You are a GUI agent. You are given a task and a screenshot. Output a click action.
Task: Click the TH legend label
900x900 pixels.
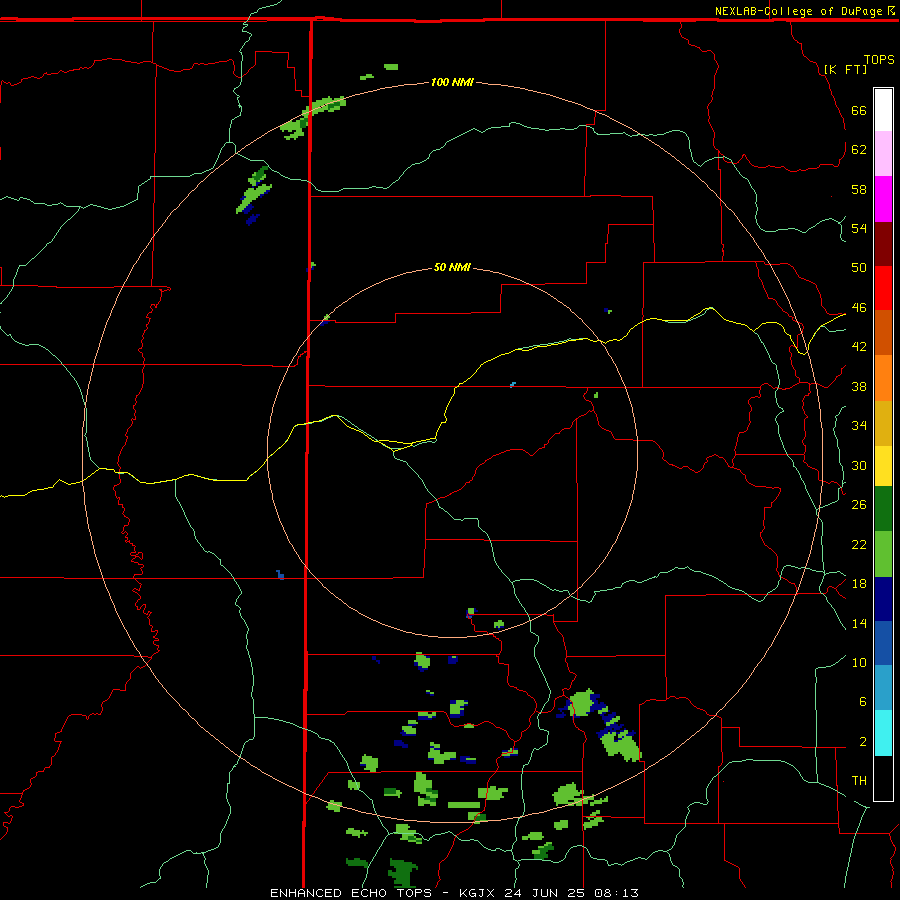pyautogui.click(x=859, y=780)
